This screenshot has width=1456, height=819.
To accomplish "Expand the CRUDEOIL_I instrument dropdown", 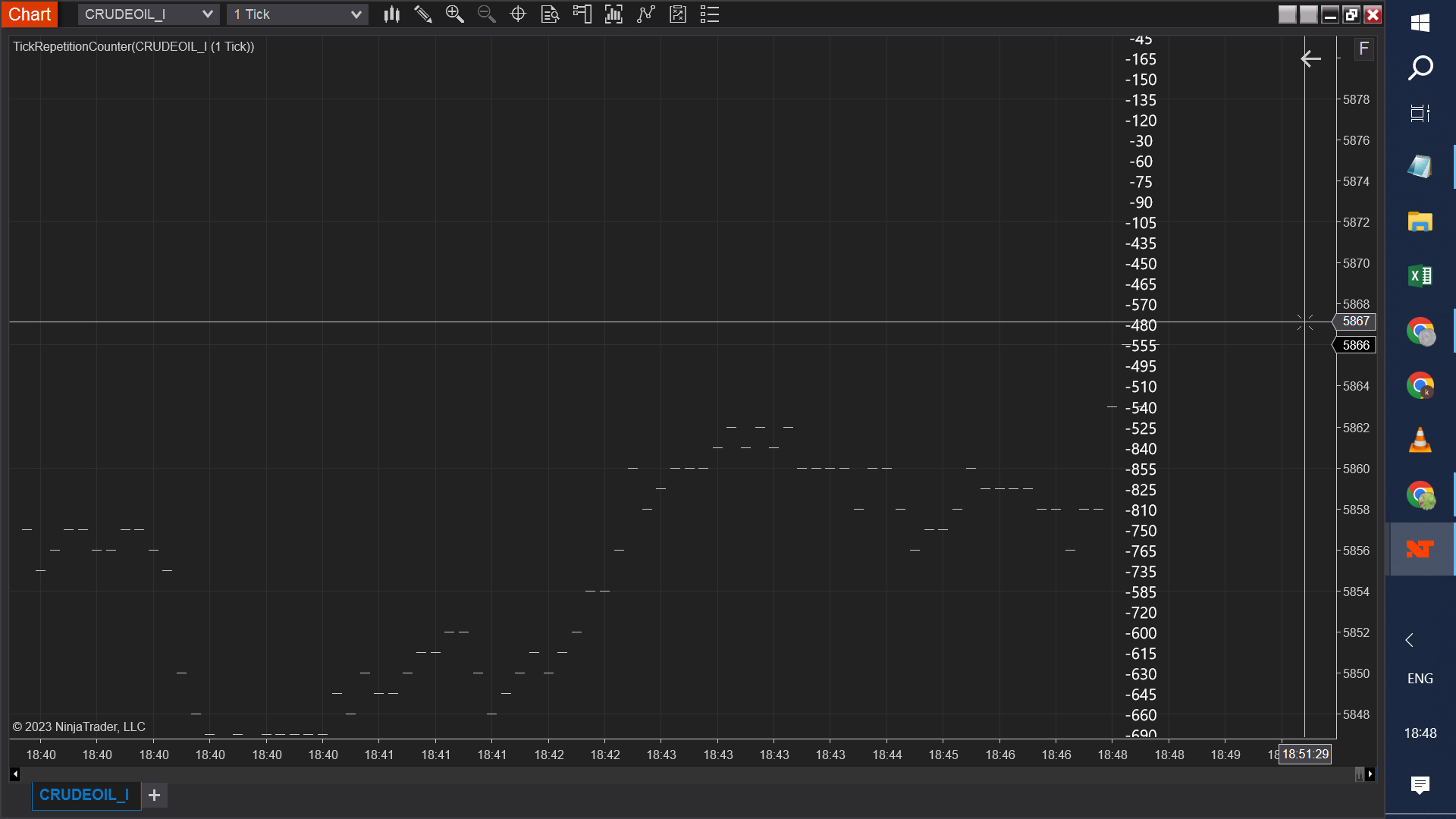I will point(207,14).
